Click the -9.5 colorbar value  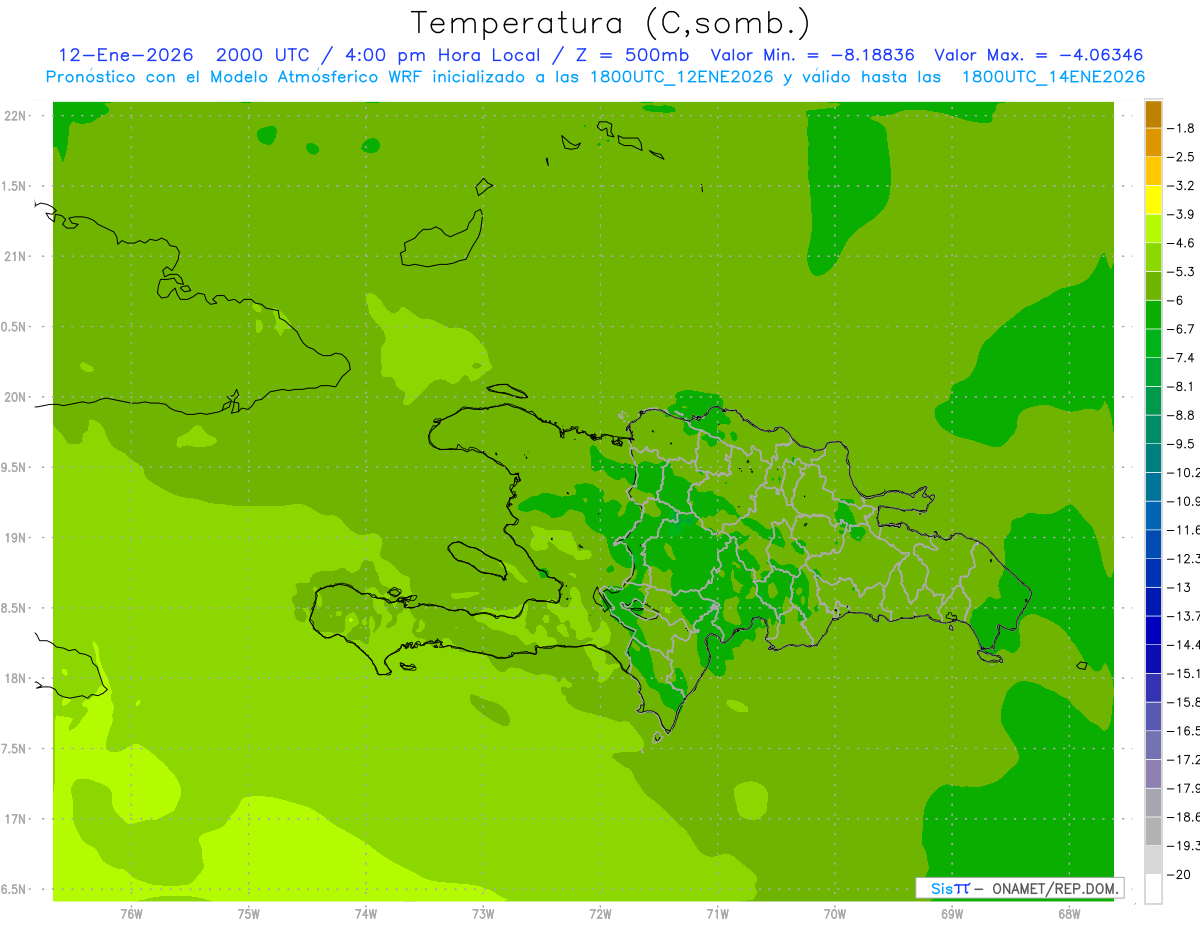pos(1181,444)
